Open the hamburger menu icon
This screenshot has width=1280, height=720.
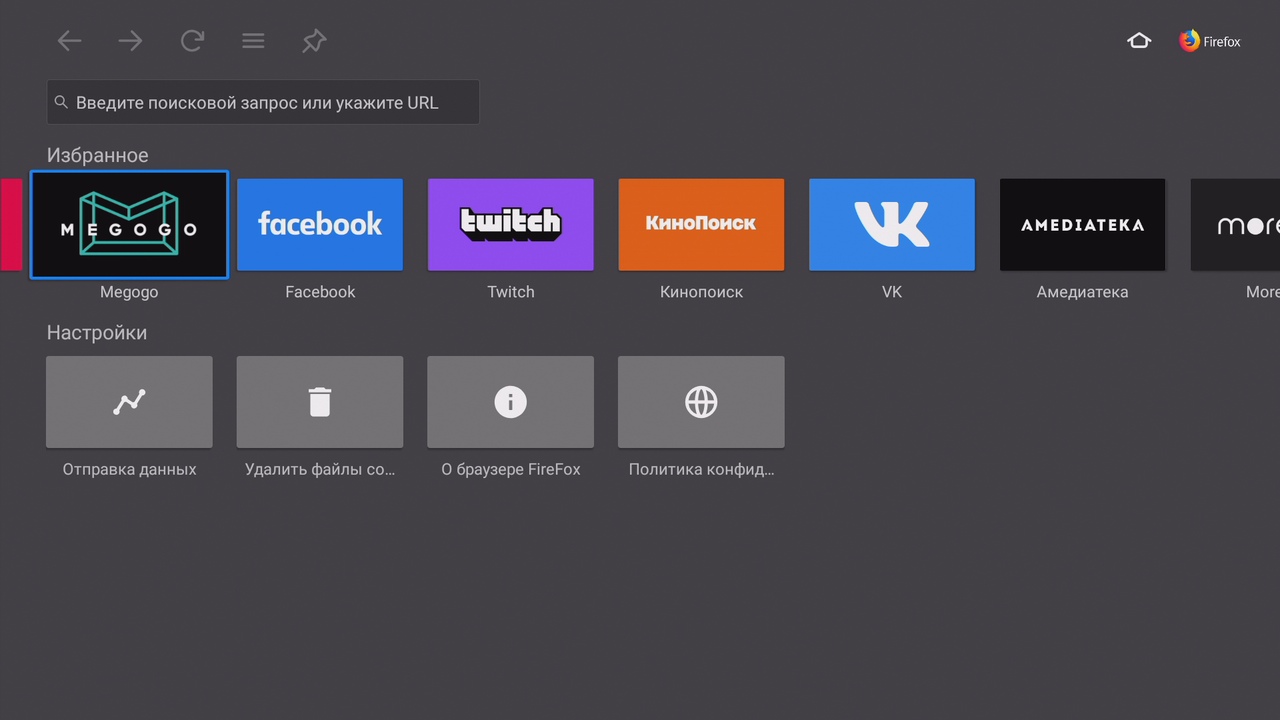[253, 41]
